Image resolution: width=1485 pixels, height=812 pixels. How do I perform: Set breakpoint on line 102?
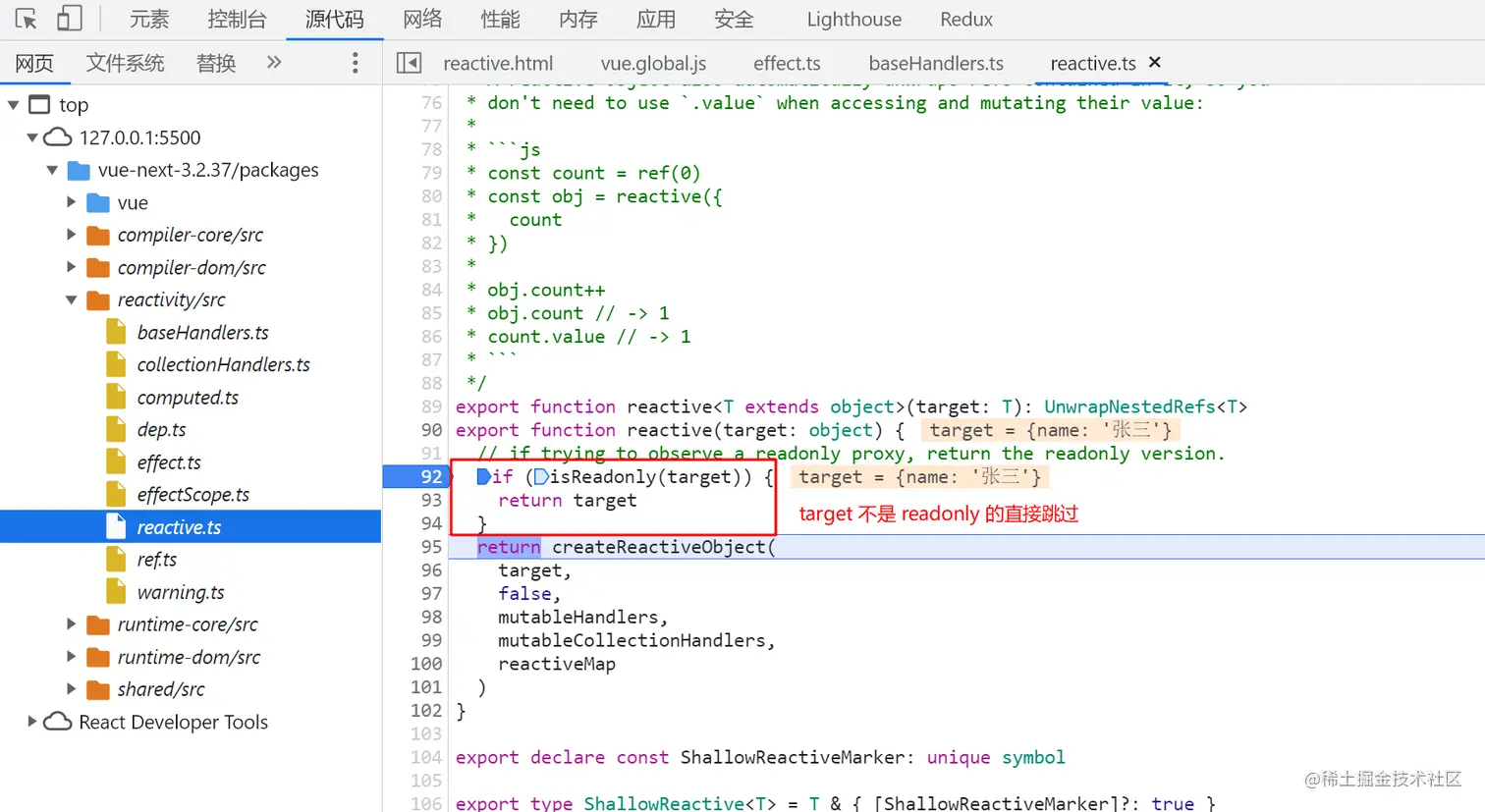[426, 710]
